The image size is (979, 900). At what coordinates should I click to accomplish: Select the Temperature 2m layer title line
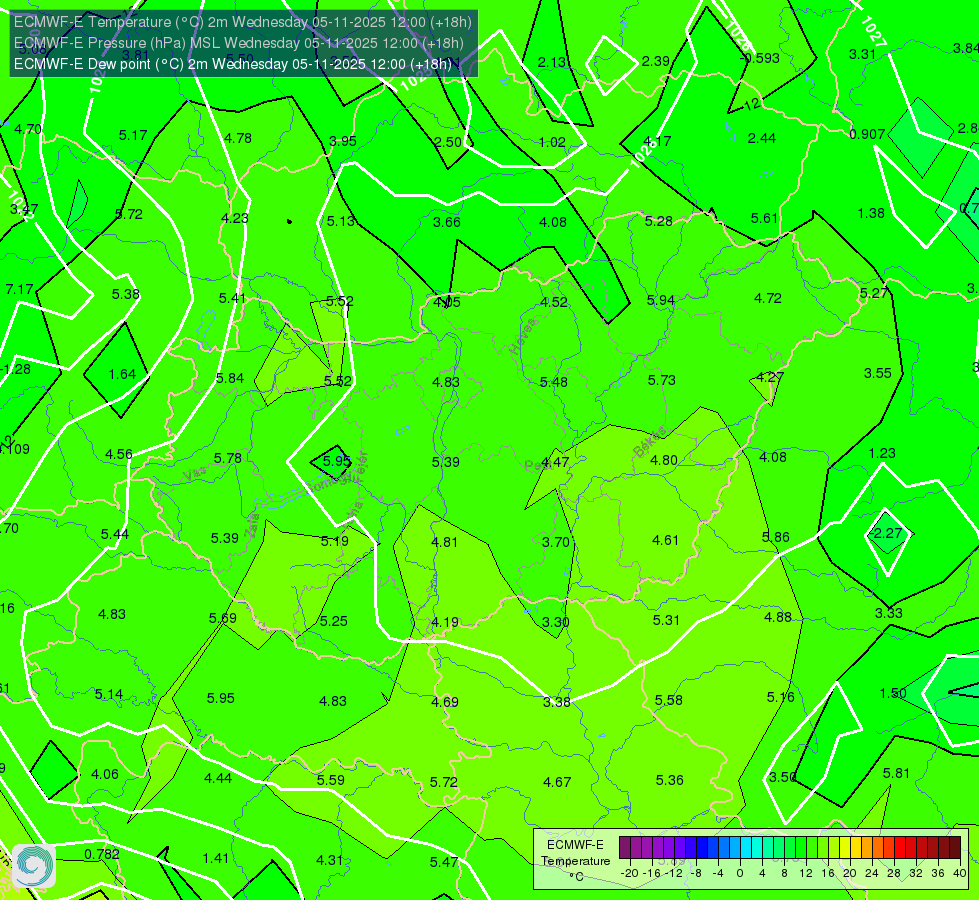tap(243, 22)
